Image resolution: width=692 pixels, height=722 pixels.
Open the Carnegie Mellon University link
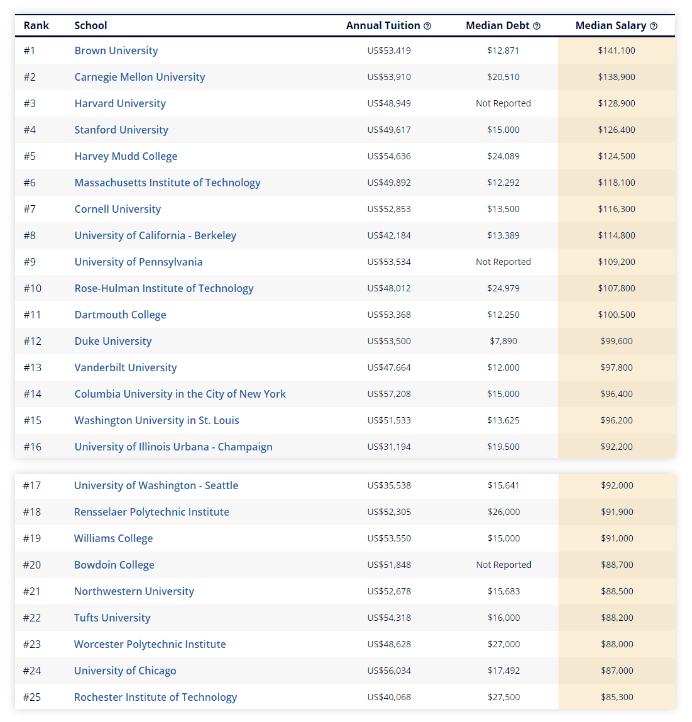[x=140, y=77]
